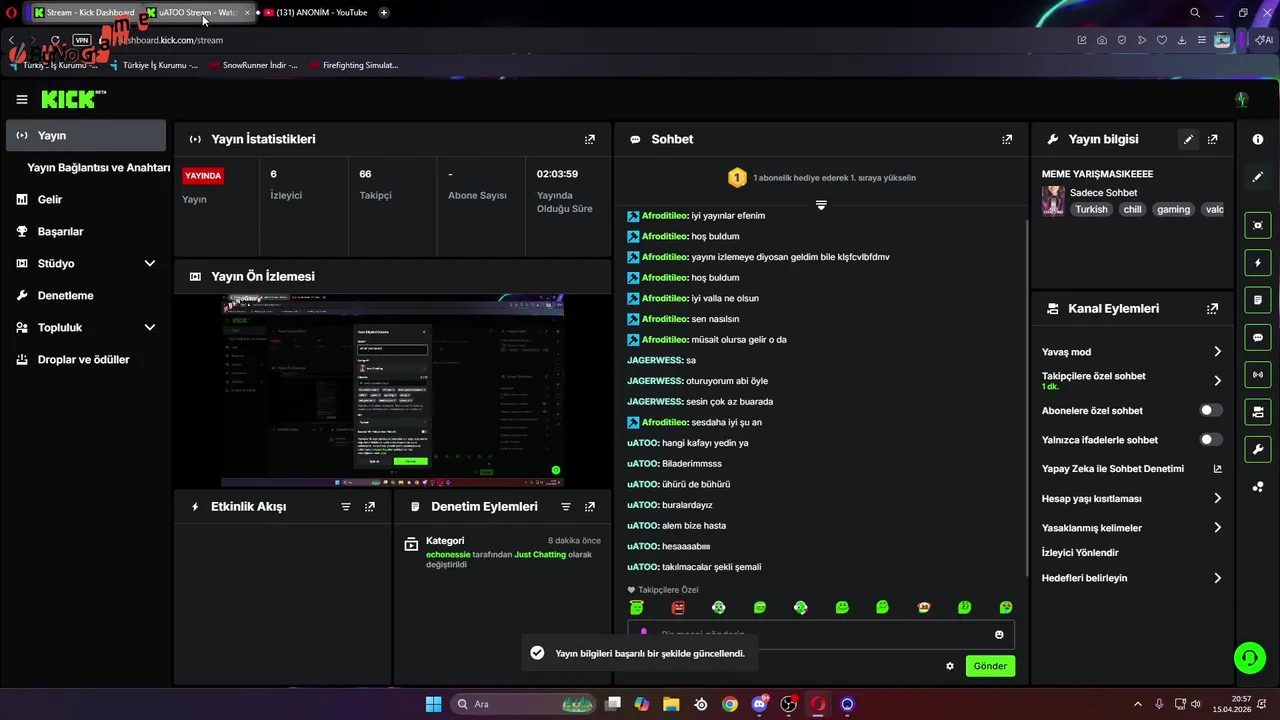The image size is (1280, 720).
Task: Click the gold rank 1 badge in chat
Action: point(737,178)
